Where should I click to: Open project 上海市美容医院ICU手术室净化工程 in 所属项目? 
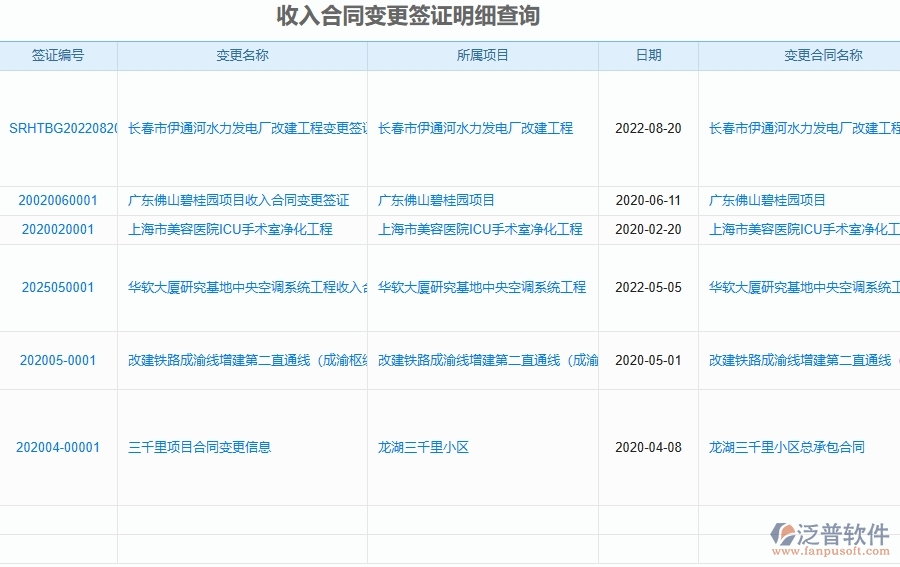point(480,230)
